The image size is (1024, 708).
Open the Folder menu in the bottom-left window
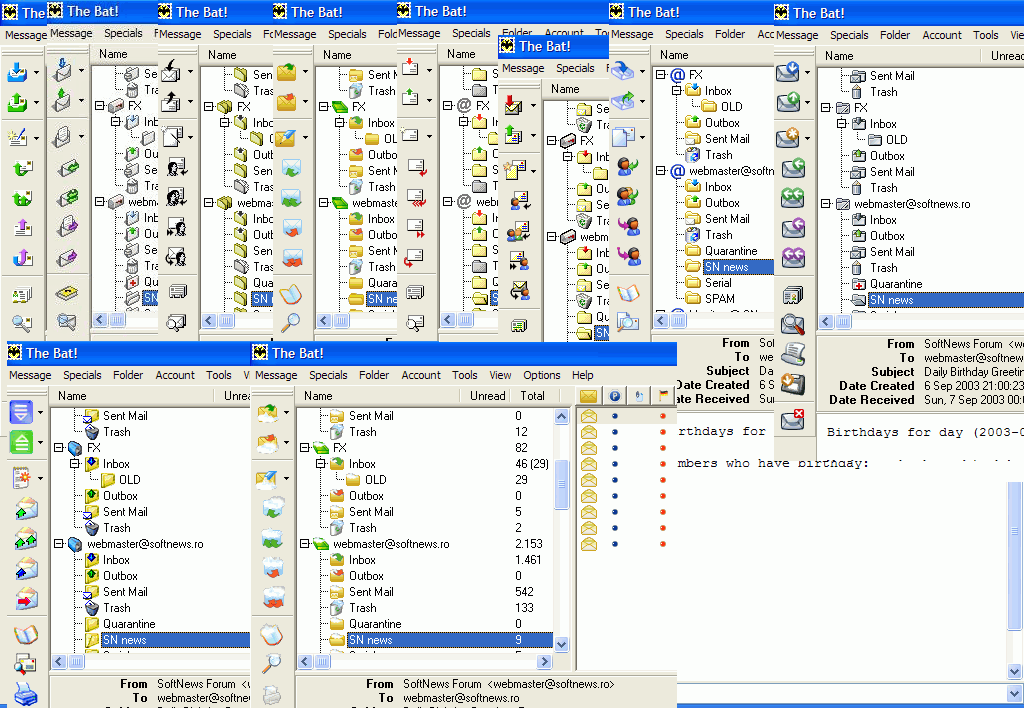coord(128,375)
